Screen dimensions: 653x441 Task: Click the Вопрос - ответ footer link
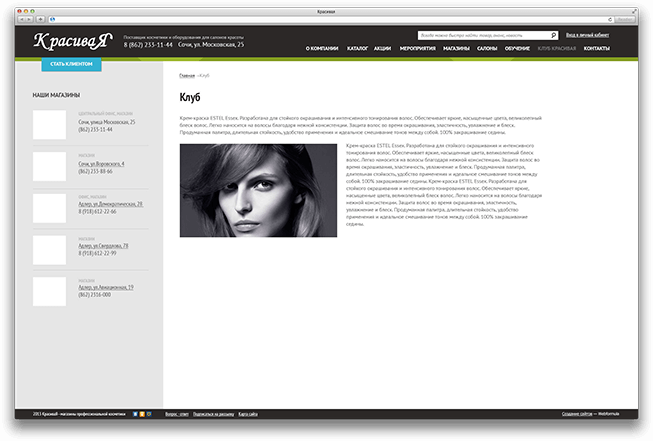coord(177,414)
